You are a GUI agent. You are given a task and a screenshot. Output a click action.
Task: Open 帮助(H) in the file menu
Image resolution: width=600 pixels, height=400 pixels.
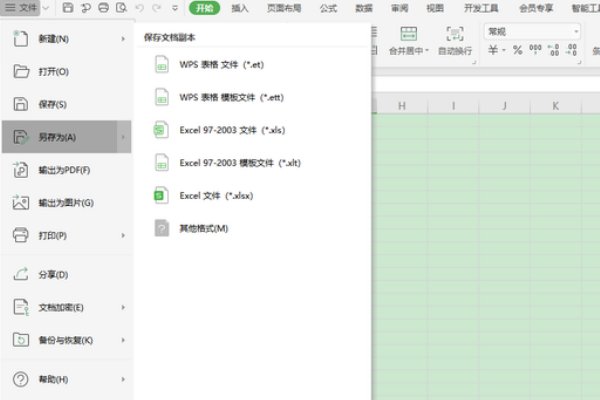tap(67, 379)
